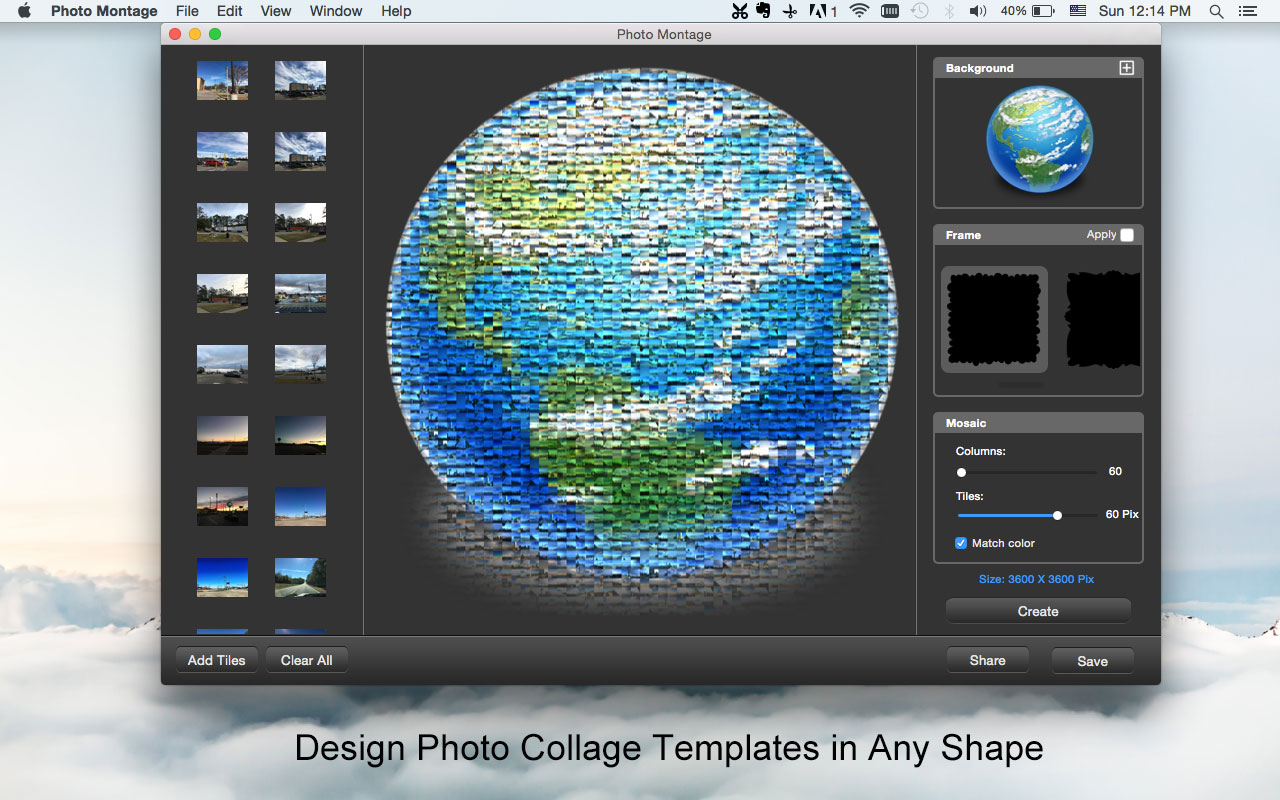
Task: Open Spotlight search magnifier icon
Action: coord(1216,11)
